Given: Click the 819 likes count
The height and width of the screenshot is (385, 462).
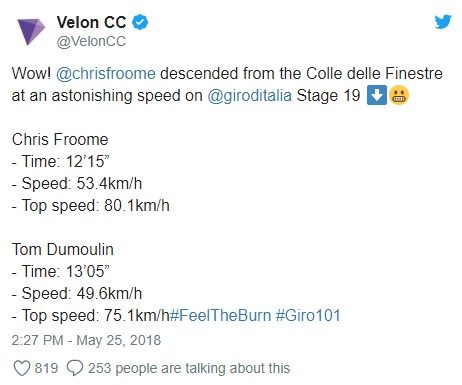Looking at the screenshot, I should (46, 368).
